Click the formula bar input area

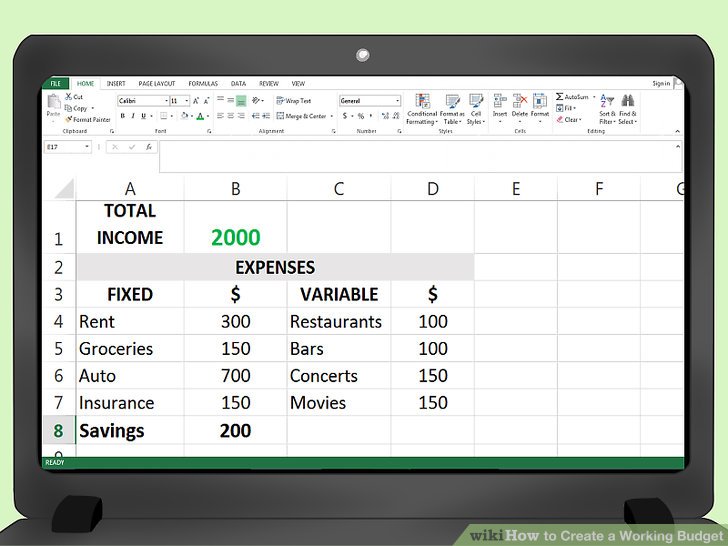click(x=420, y=157)
